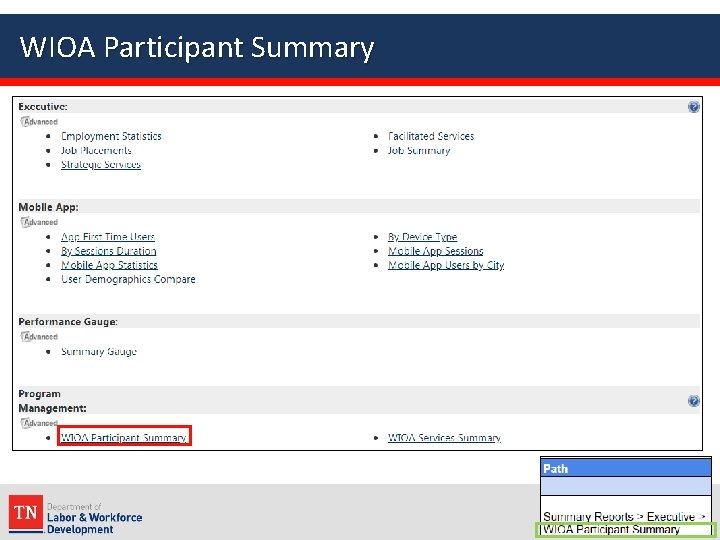The width and height of the screenshot is (720, 540).
Task: Open Advanced options under Executive
Action: [39, 122]
